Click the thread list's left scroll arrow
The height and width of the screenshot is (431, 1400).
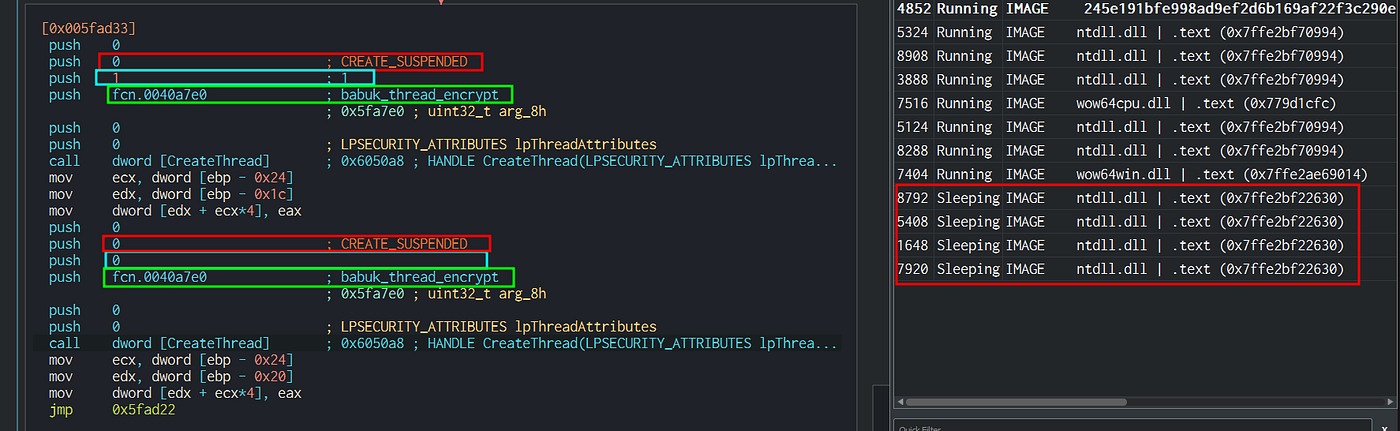(x=899, y=401)
